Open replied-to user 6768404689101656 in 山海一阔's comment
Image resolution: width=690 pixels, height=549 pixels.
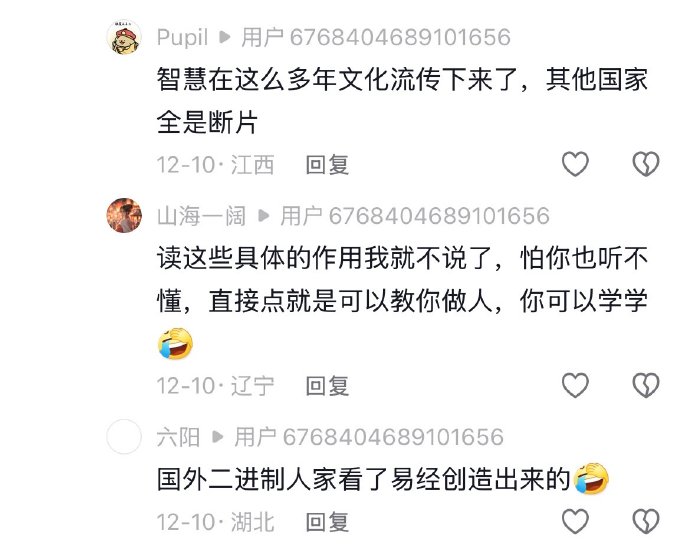(415, 216)
